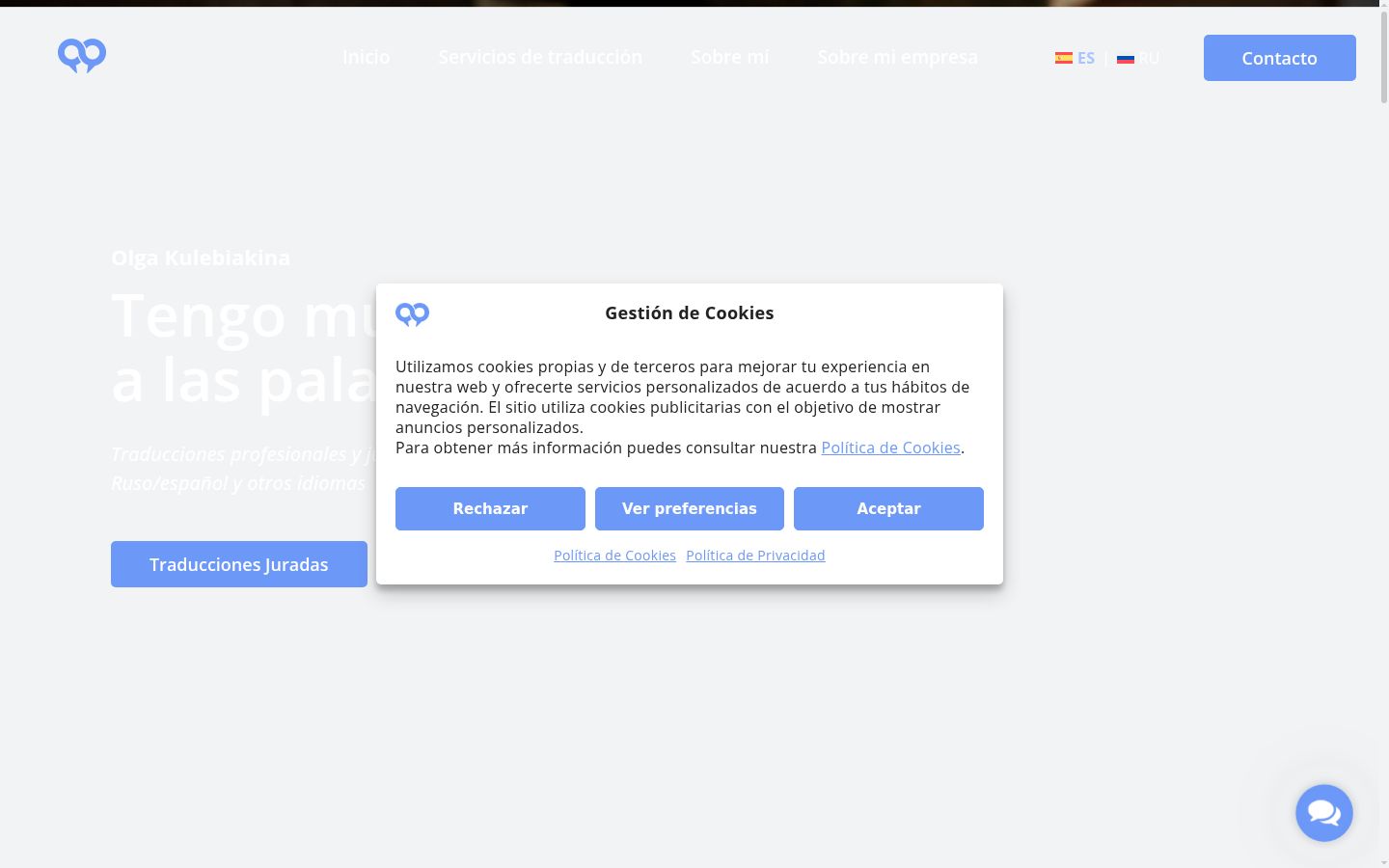Viewport: 1389px width, 868px height.
Task: Switch language to ES
Action: [1086, 58]
